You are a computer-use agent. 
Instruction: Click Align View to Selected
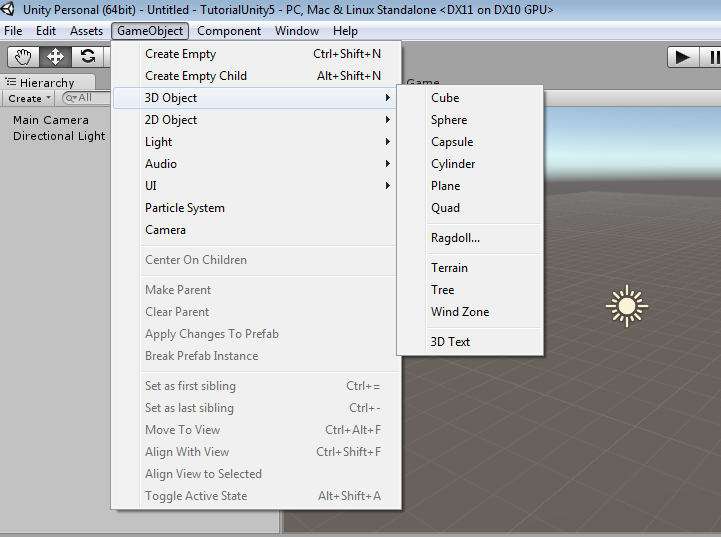click(255, 474)
